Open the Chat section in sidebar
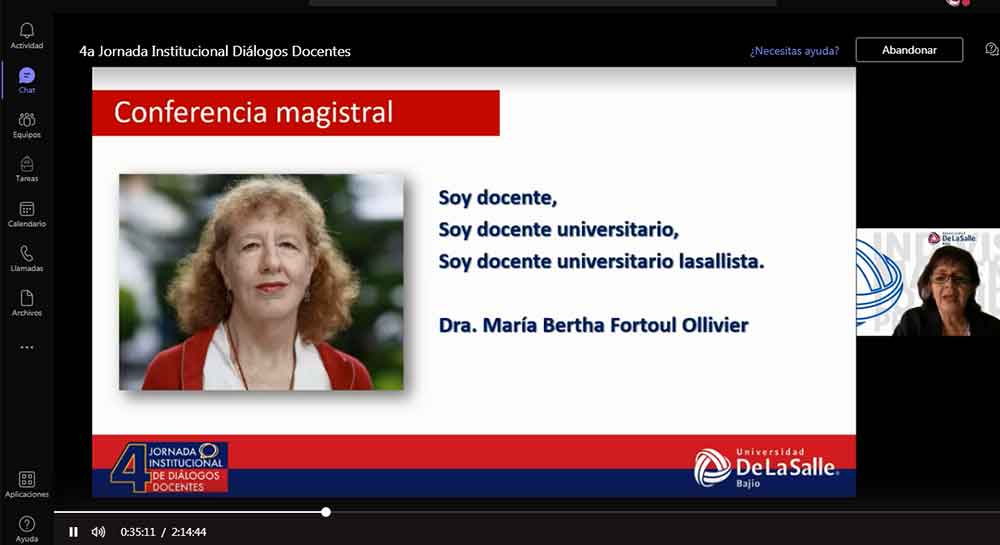Image resolution: width=1000 pixels, height=545 pixels. point(27,80)
